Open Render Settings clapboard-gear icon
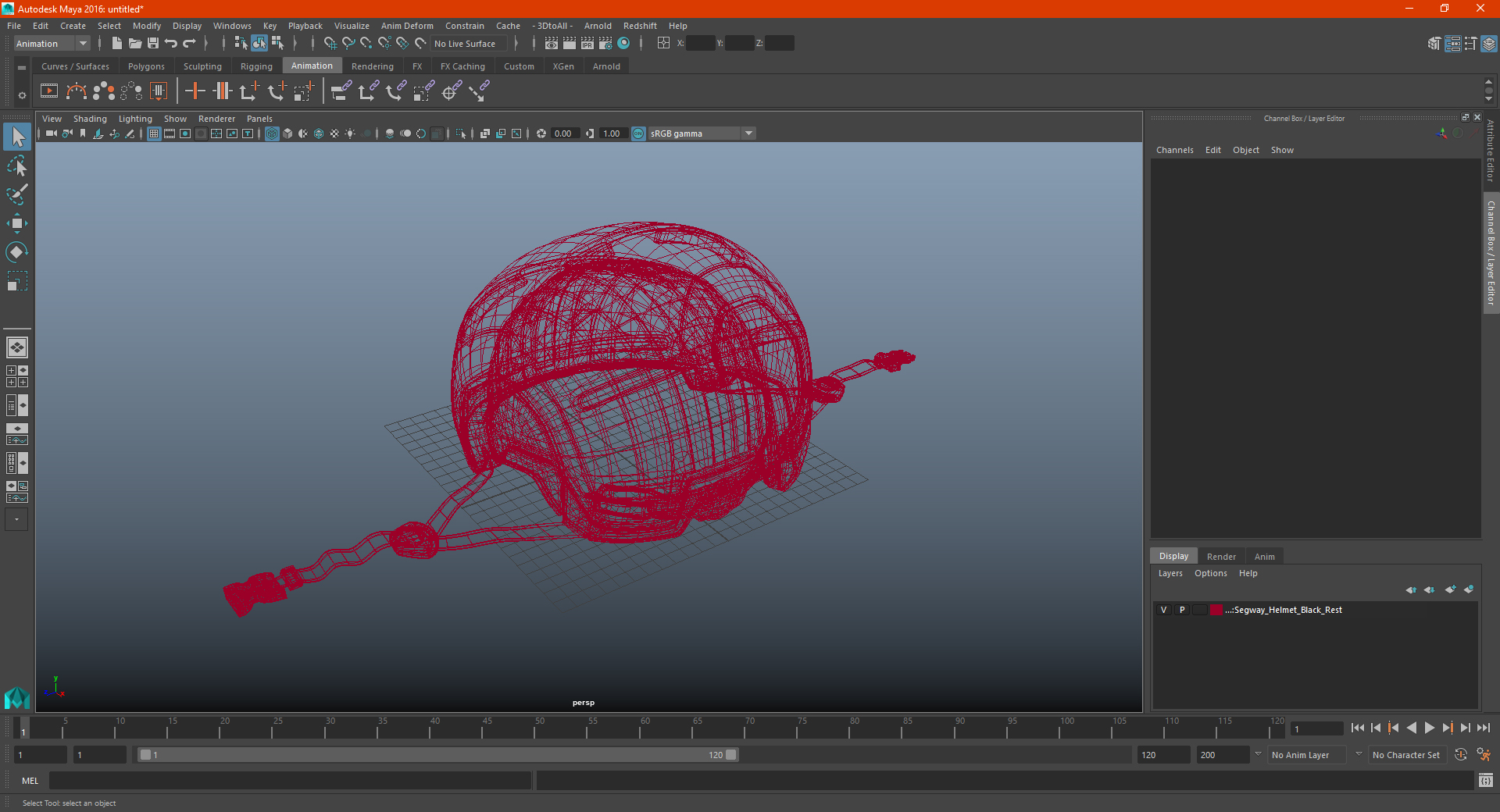Screen dimensions: 1500x812 [605, 44]
